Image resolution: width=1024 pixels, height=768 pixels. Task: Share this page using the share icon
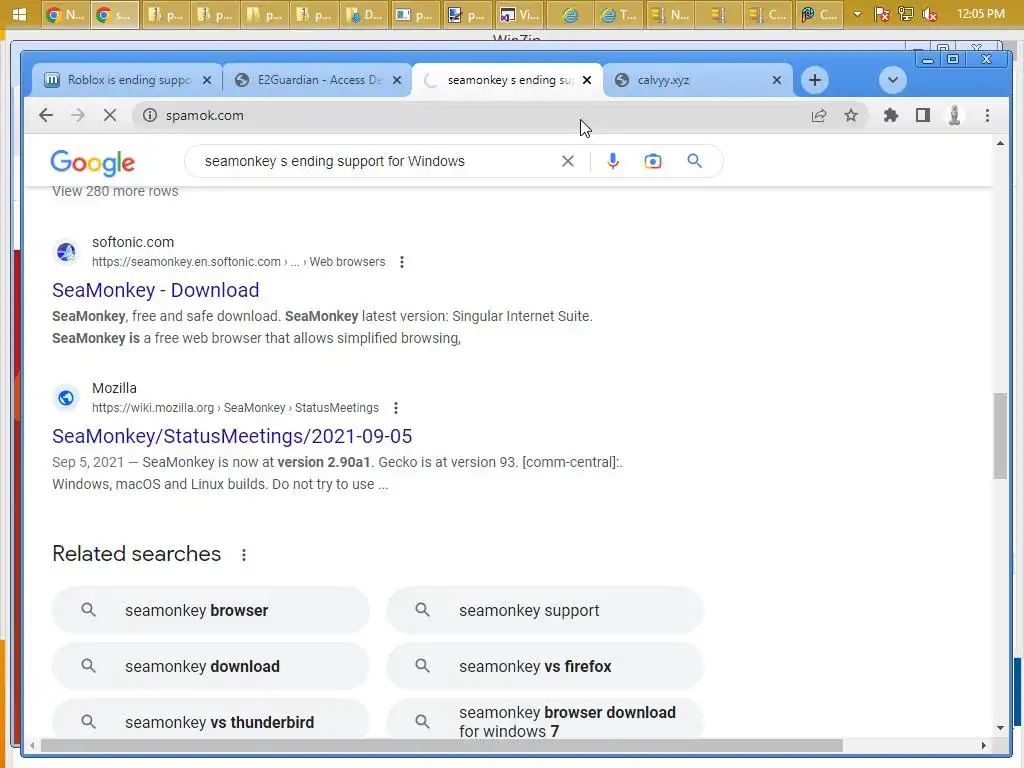(819, 116)
